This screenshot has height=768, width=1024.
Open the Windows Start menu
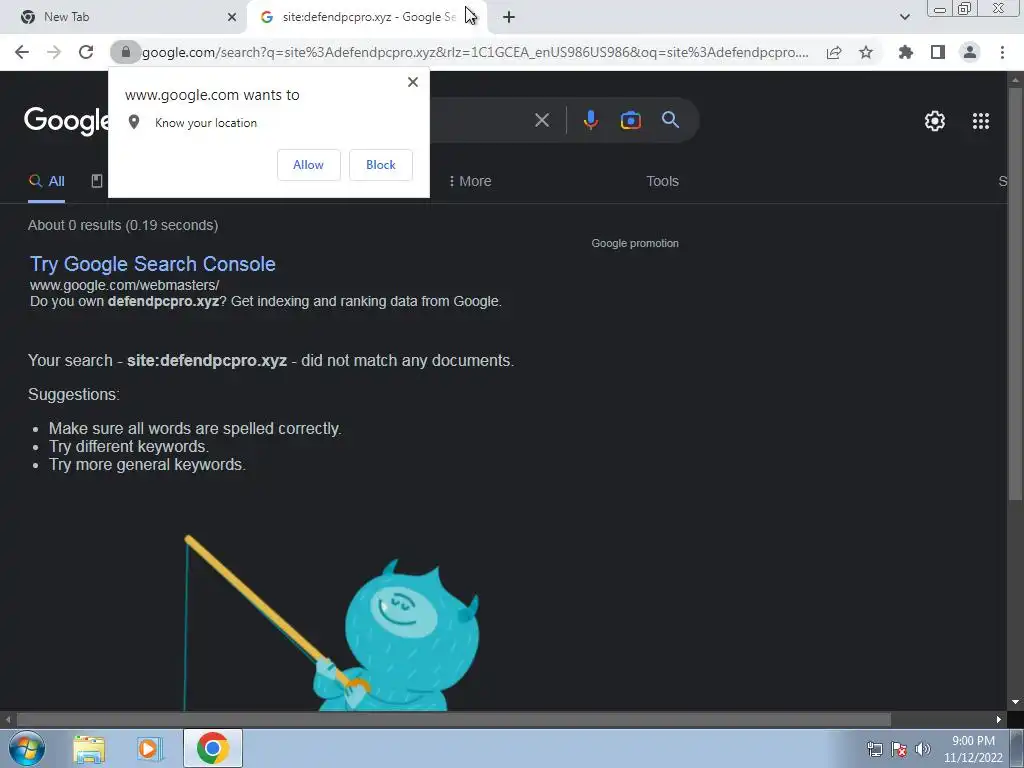[27, 748]
